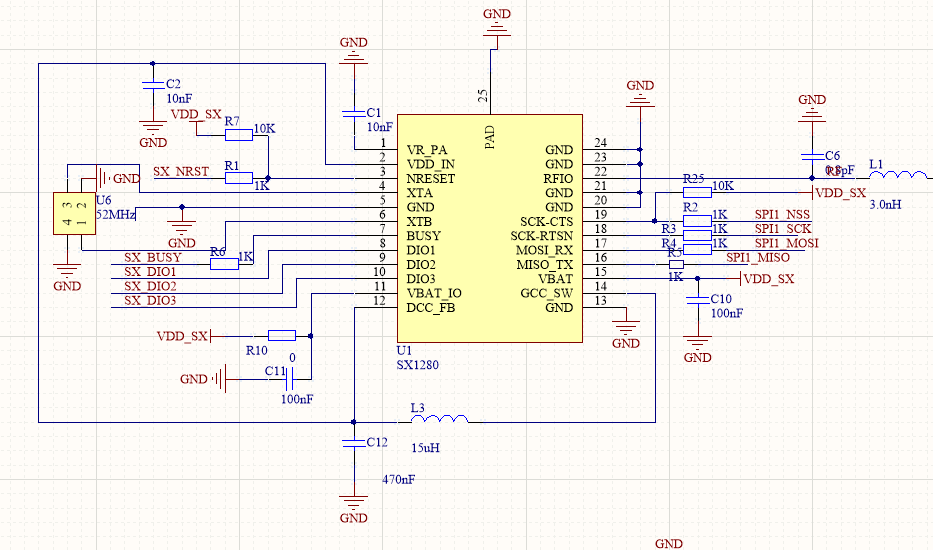Click the 3.0nH inductor value

click(885, 205)
